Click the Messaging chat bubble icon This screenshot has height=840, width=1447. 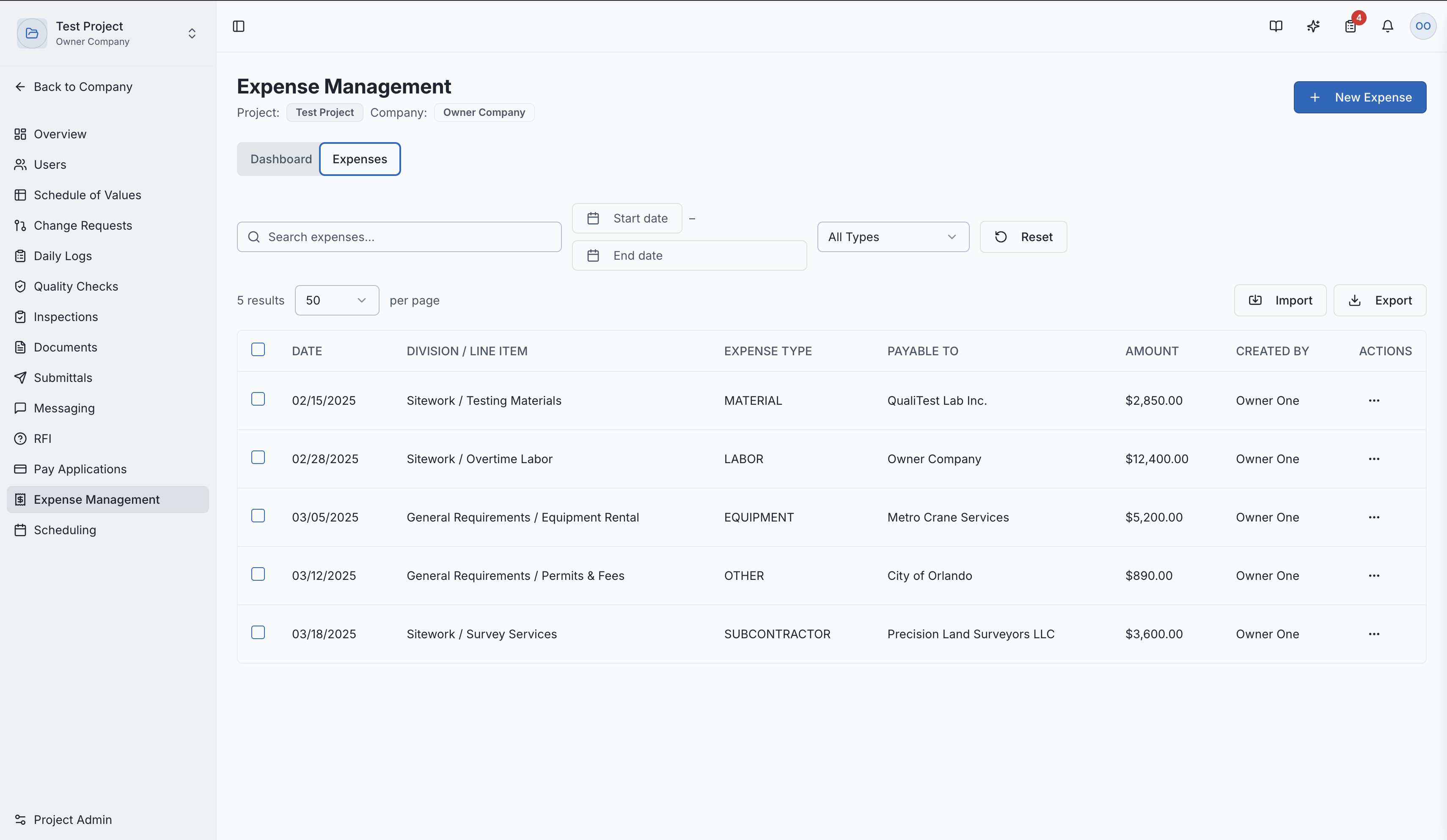(x=20, y=408)
